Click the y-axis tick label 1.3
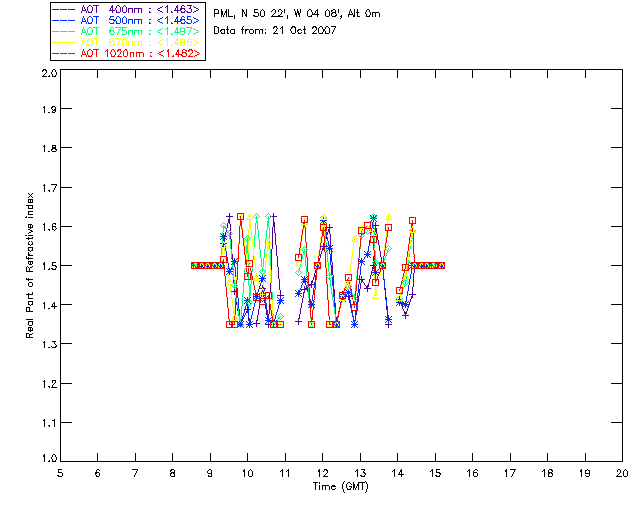Viewport: 640px width, 512px height. 49,344
